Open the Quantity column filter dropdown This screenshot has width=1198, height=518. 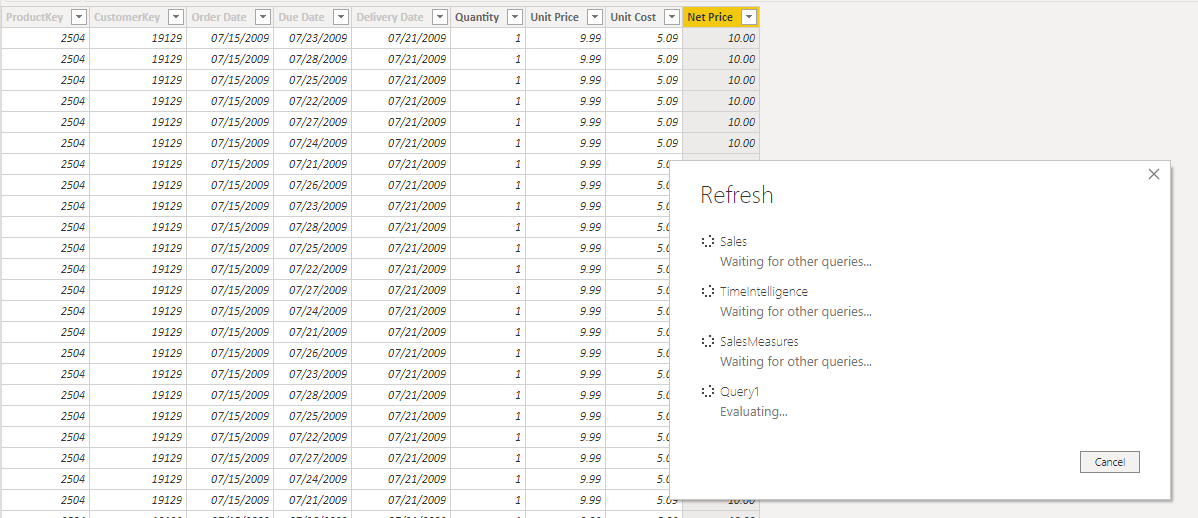point(515,17)
